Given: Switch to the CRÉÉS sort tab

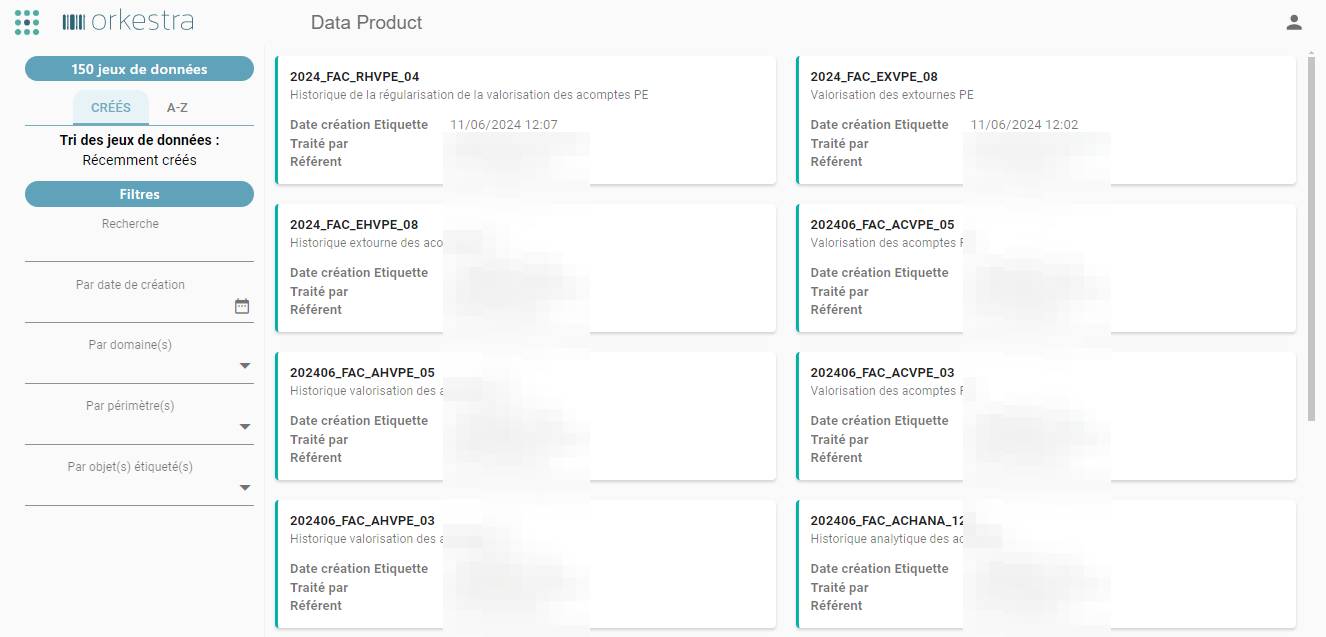Looking at the screenshot, I should click(x=111, y=108).
